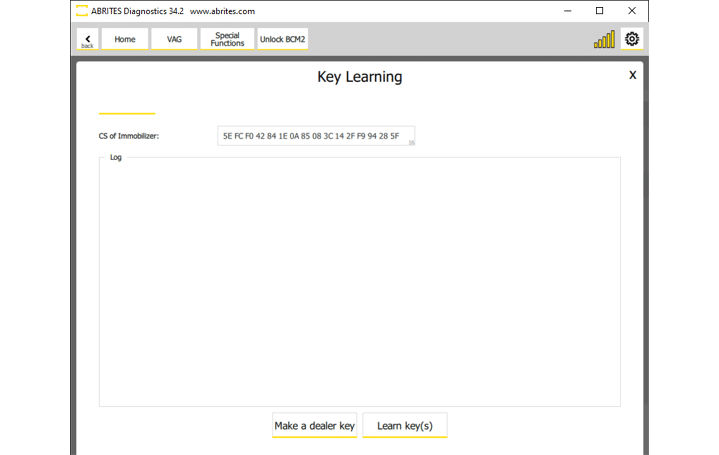Click the resize grip on CS field

point(411,143)
